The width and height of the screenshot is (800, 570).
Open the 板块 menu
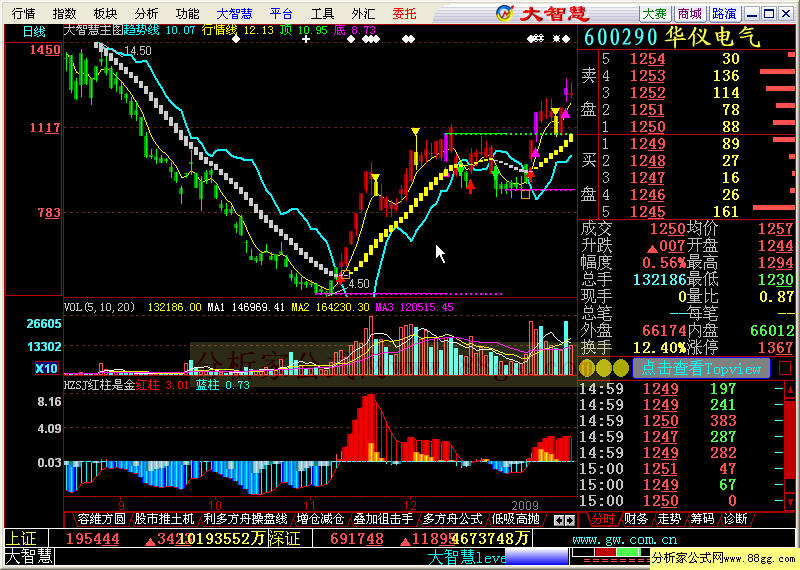(105, 13)
